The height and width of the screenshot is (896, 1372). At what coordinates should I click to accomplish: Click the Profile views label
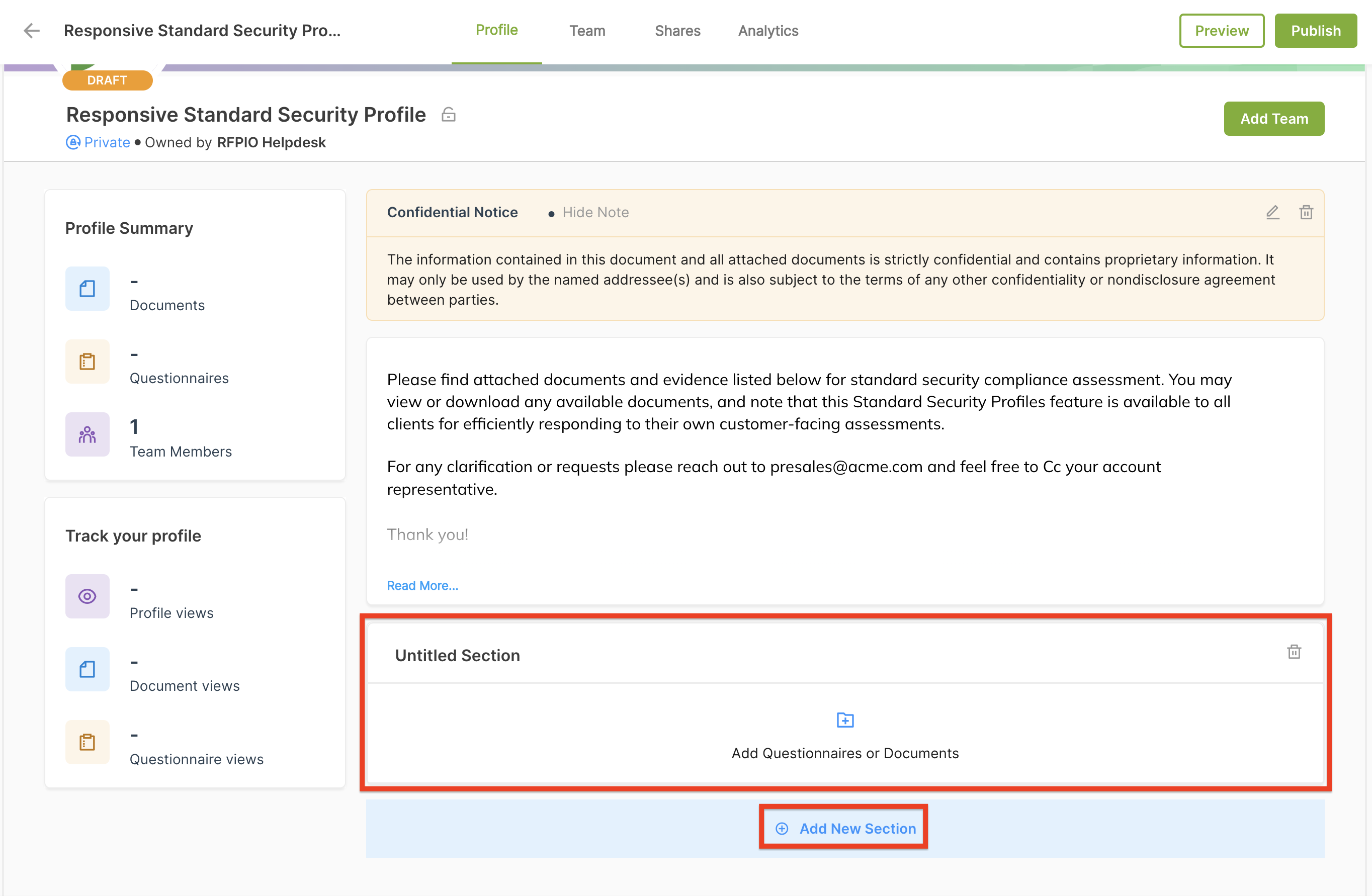point(172,613)
